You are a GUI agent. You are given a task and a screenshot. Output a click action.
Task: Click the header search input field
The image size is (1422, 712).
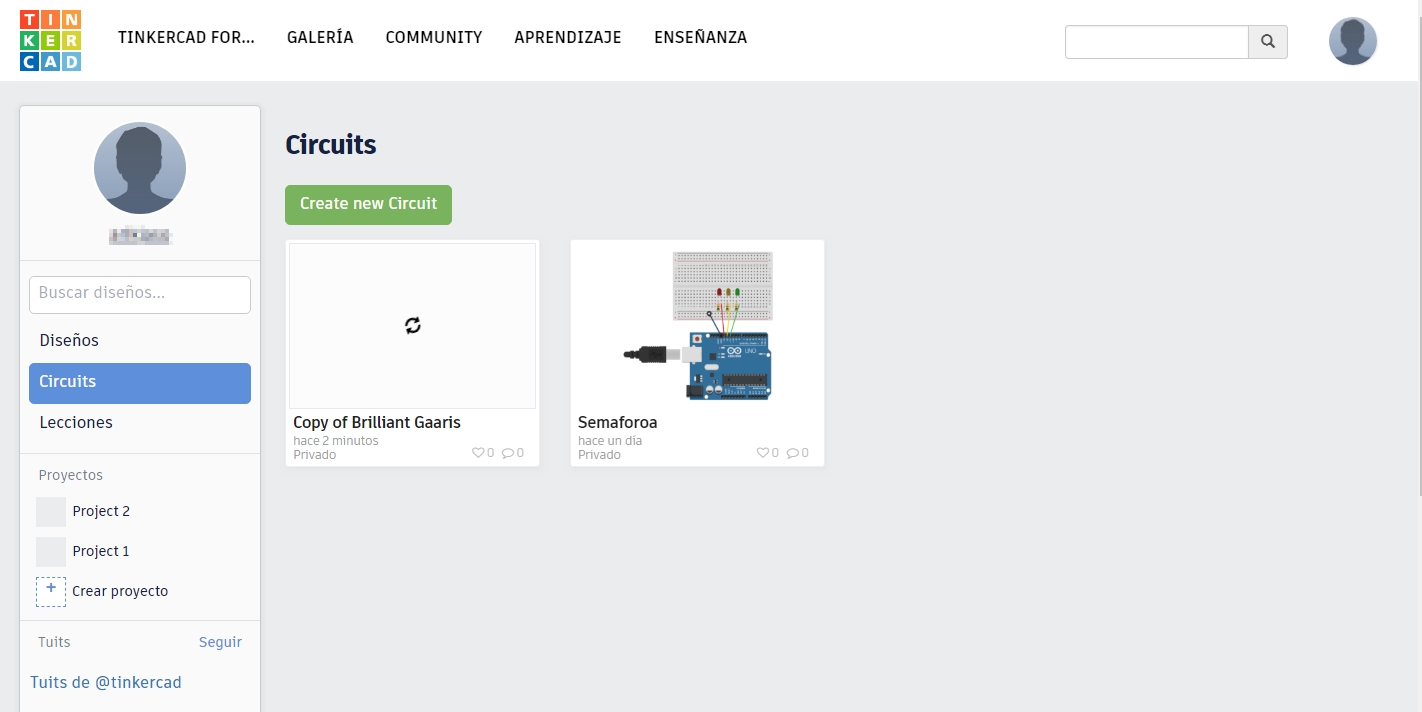click(x=1157, y=42)
